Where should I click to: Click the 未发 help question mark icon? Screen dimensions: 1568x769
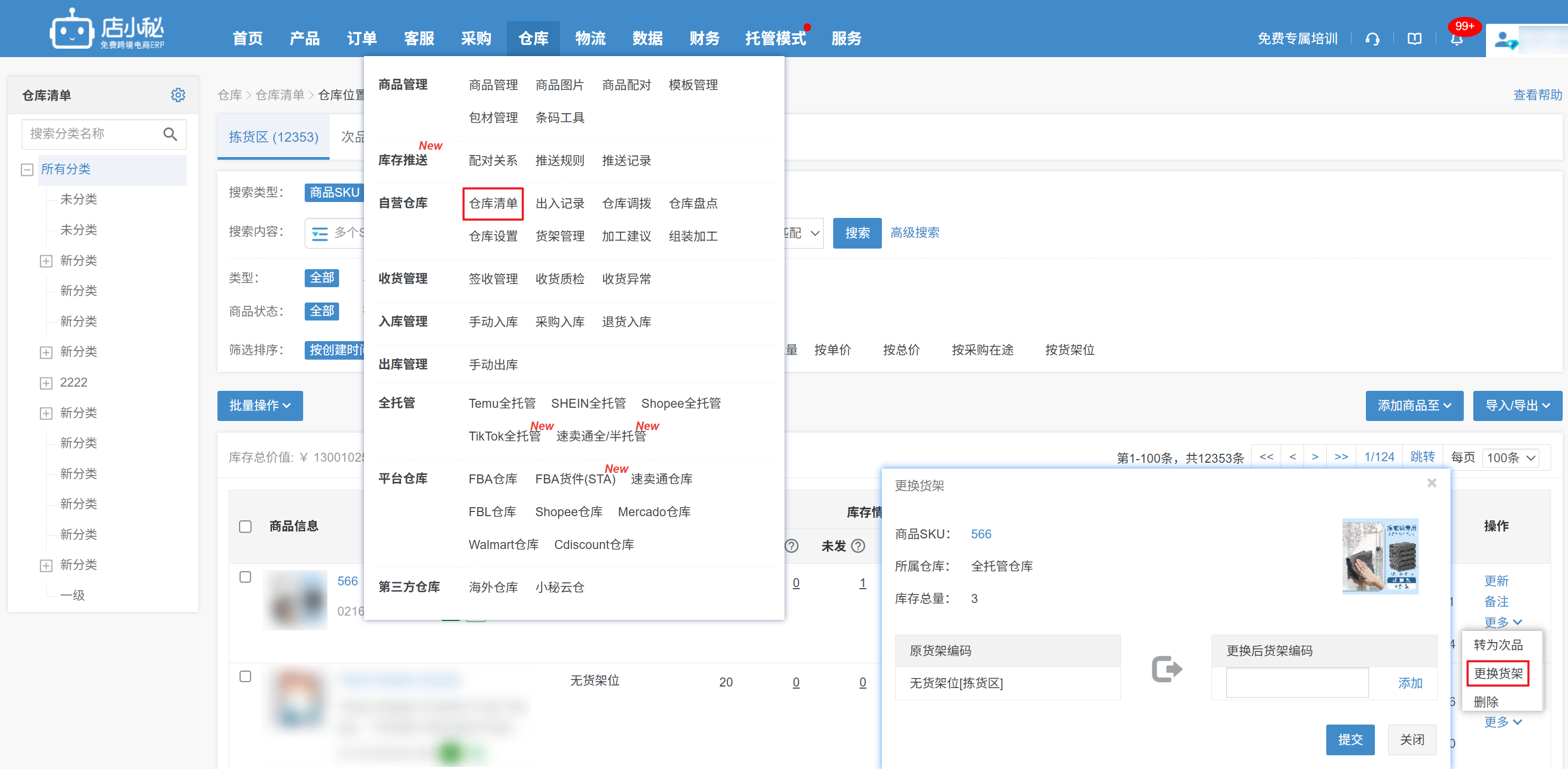click(858, 546)
